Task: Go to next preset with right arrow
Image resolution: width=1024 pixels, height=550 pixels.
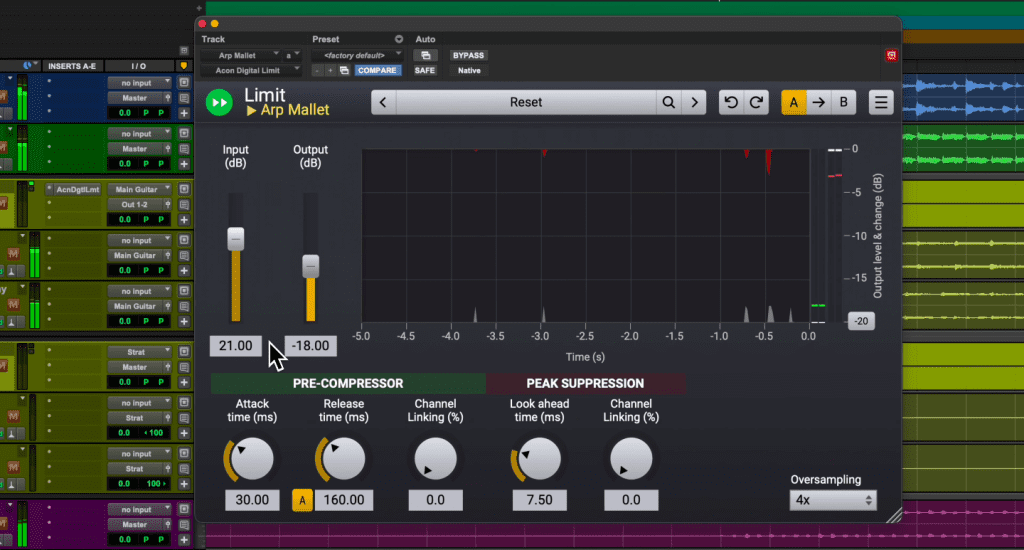Action: coord(694,103)
